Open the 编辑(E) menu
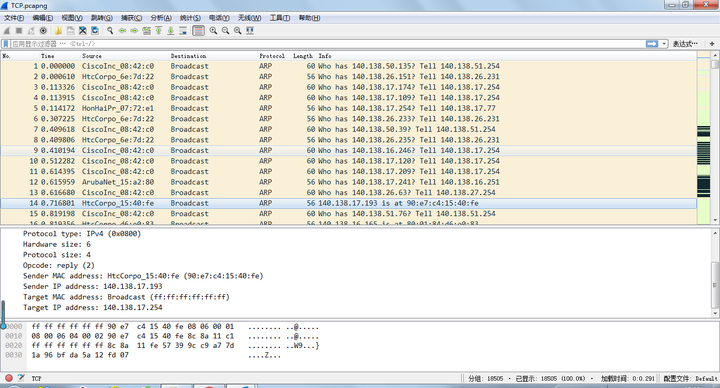 tap(43, 18)
